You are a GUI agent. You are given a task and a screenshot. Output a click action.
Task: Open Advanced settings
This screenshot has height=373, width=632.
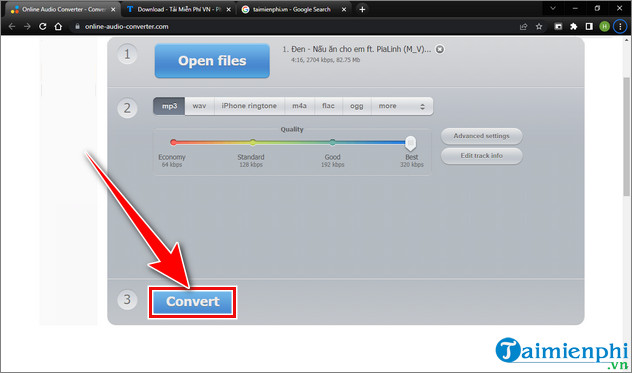482,136
